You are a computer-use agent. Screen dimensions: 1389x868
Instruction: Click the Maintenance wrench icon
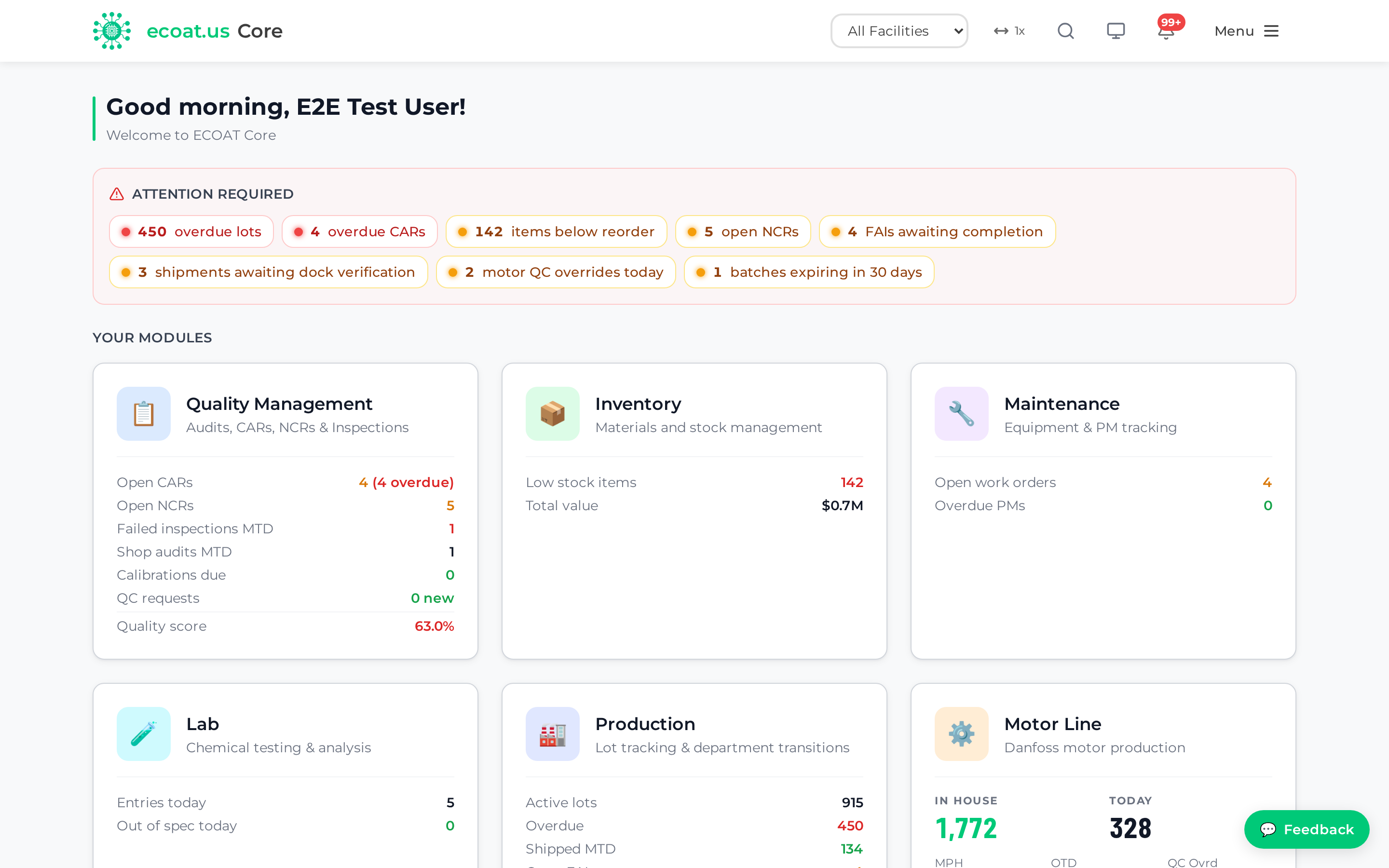click(961, 414)
